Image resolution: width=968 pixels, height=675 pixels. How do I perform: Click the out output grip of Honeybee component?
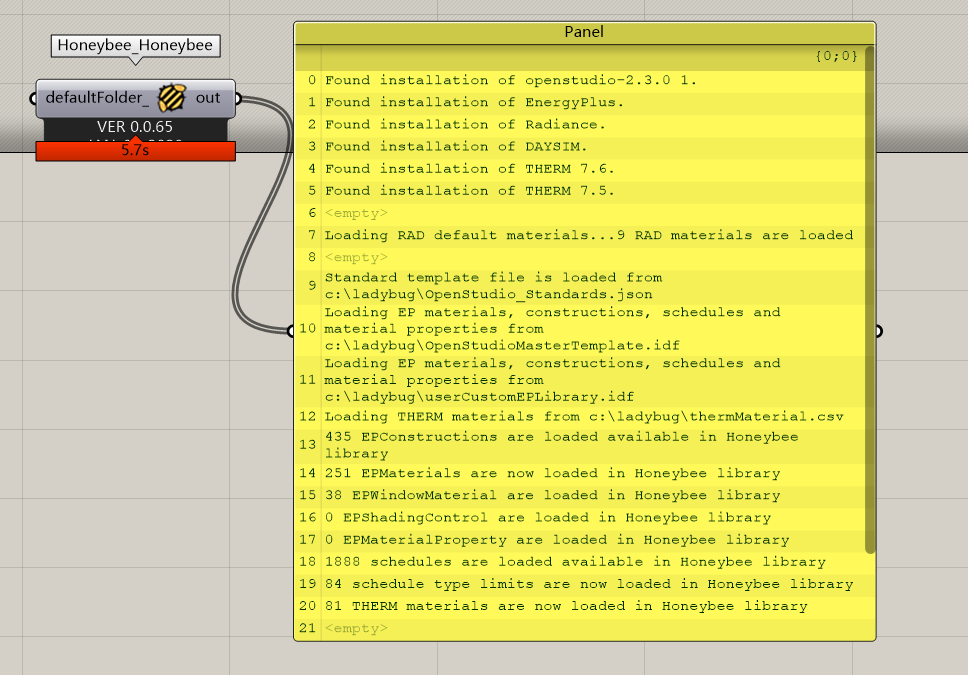(x=238, y=98)
